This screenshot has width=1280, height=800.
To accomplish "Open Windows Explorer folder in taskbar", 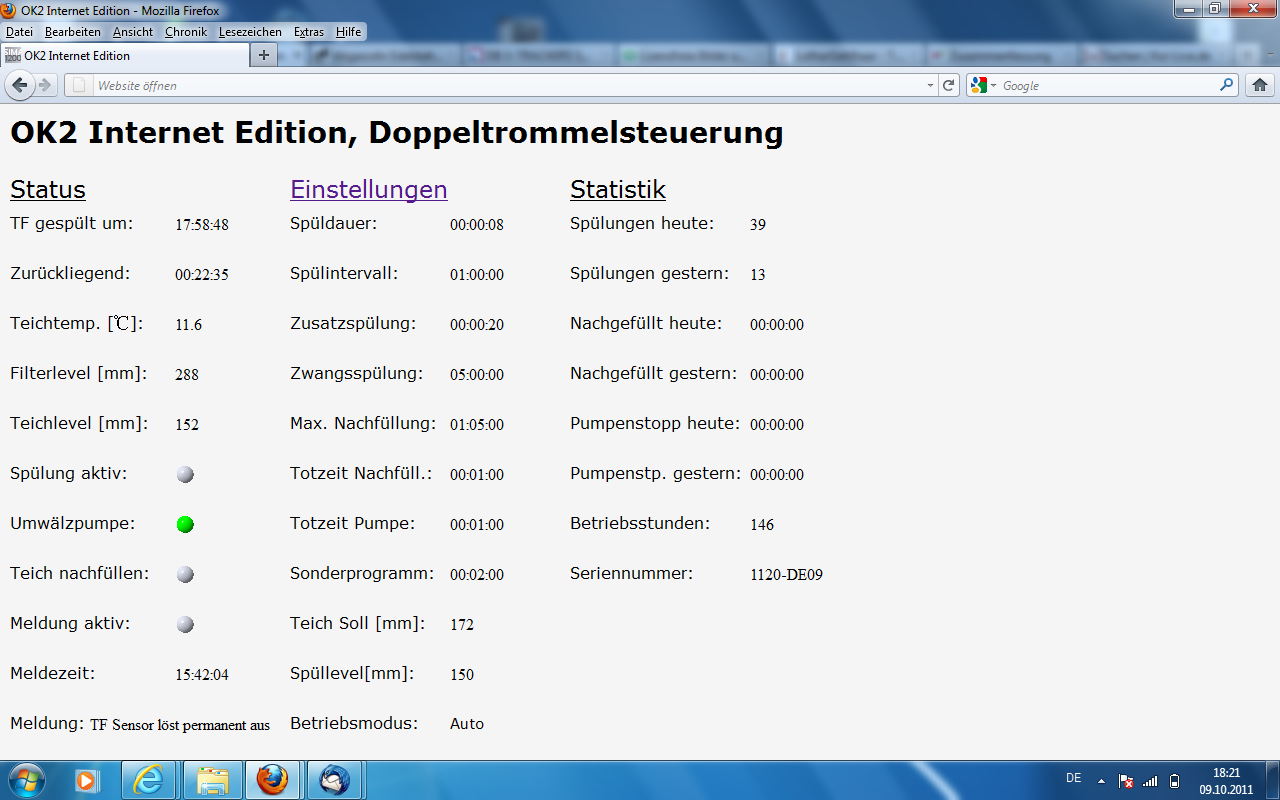I will 211,779.
